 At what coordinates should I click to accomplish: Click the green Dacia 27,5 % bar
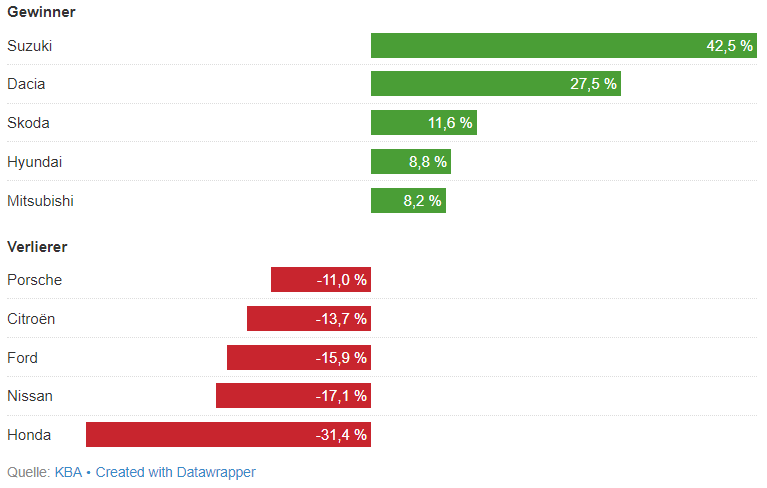point(495,84)
